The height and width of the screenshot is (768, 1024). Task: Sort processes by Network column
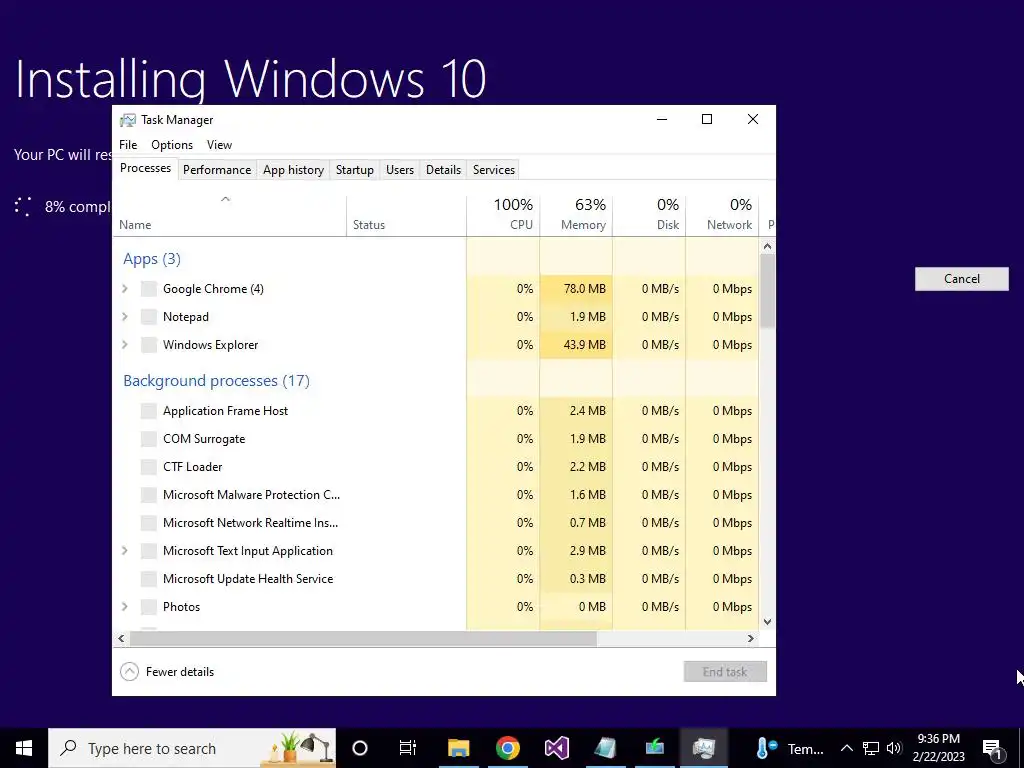click(722, 215)
